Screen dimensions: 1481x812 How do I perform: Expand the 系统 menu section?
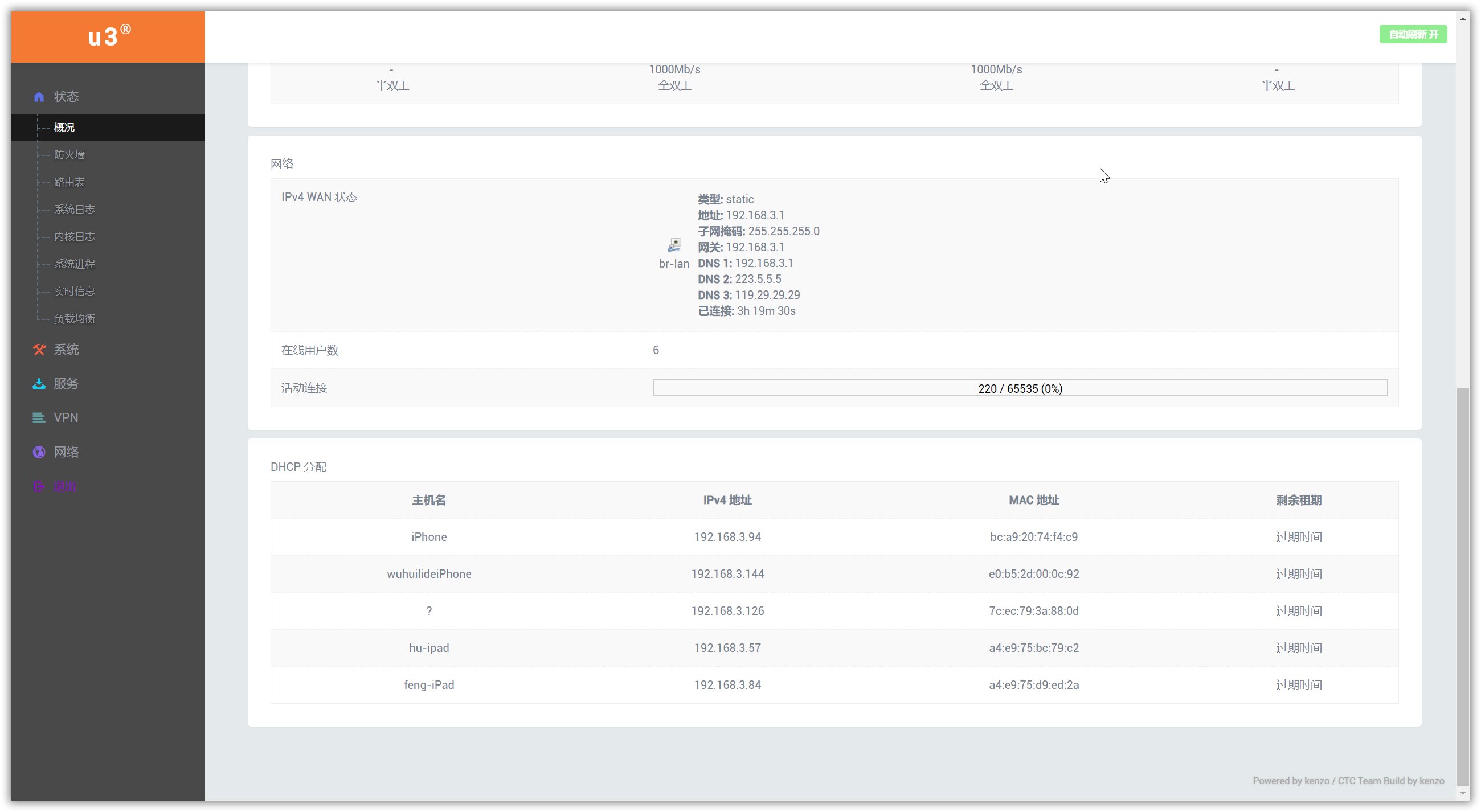[x=67, y=350]
